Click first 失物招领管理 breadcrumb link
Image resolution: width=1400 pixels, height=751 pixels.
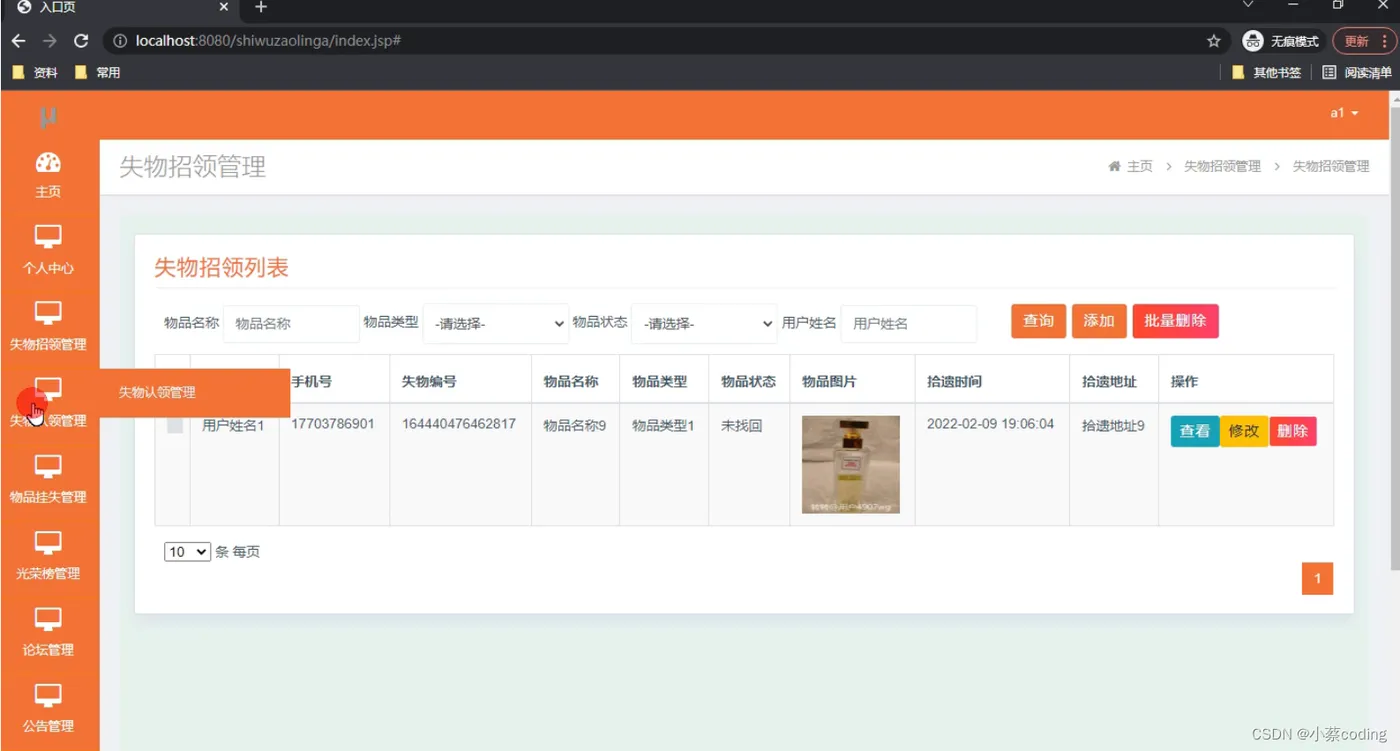(x=1222, y=166)
